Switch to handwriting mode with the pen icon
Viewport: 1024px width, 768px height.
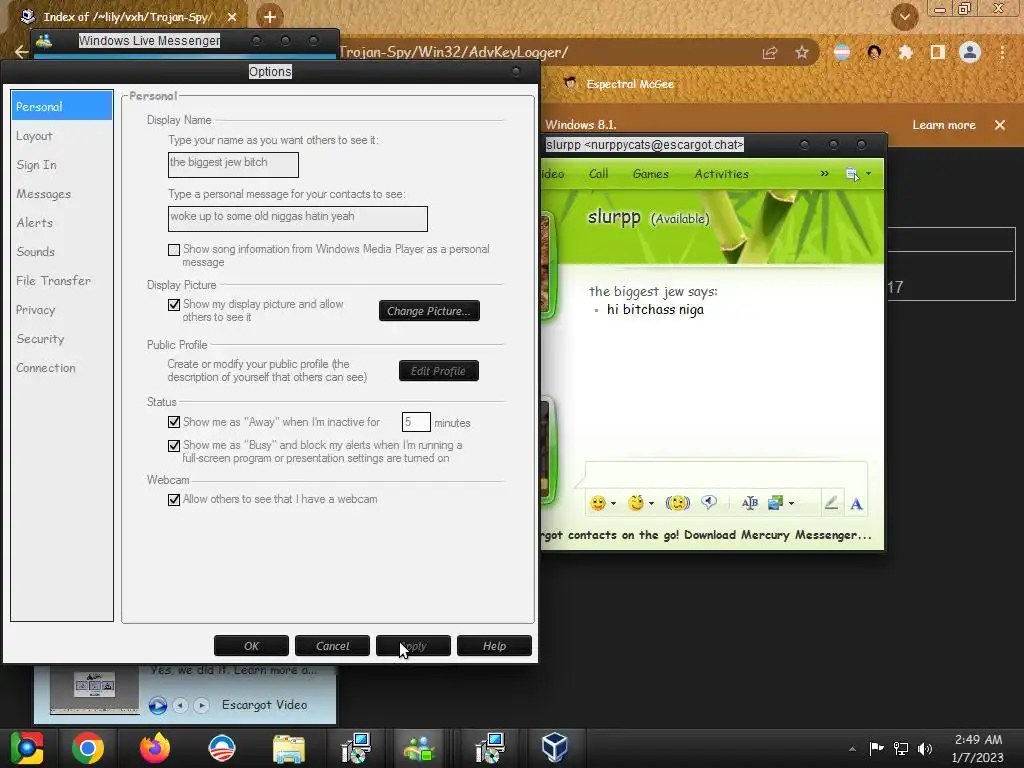tap(831, 503)
